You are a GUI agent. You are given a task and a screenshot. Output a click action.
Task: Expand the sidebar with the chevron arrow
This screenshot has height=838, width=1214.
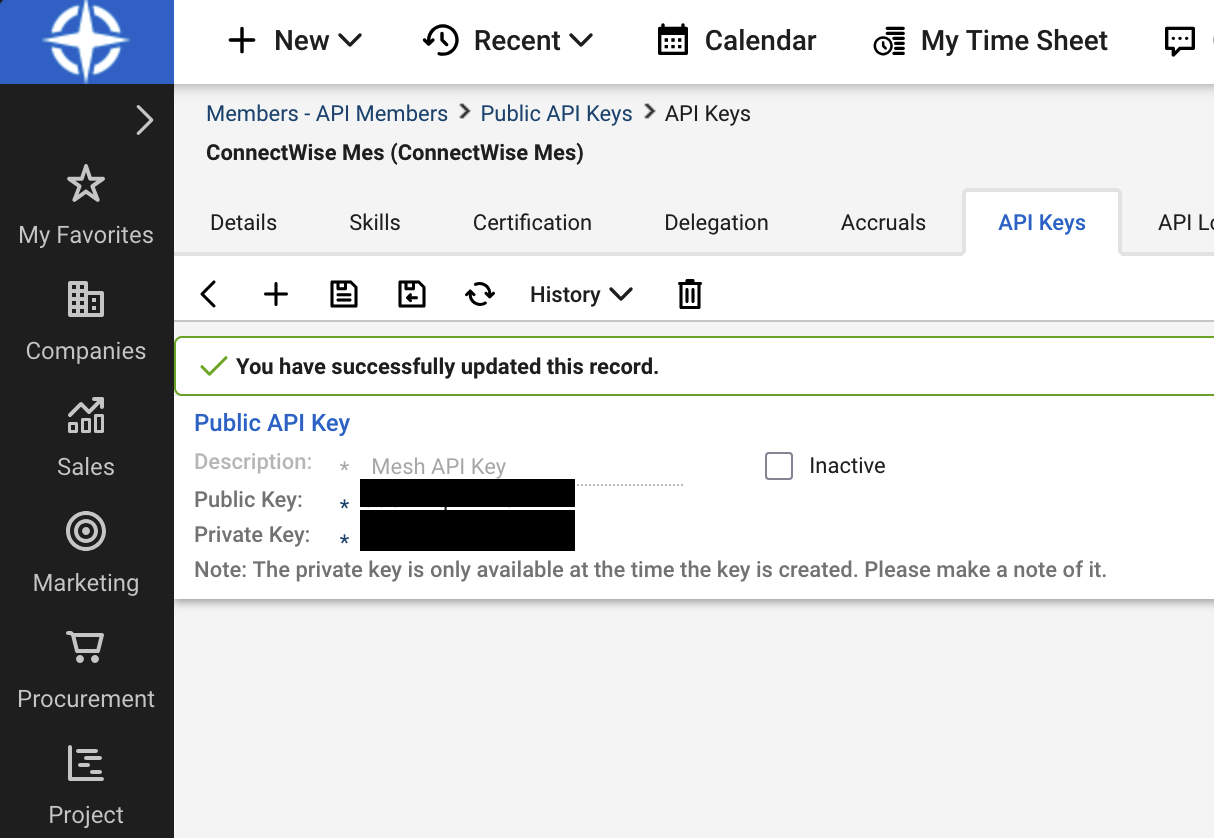[145, 121]
